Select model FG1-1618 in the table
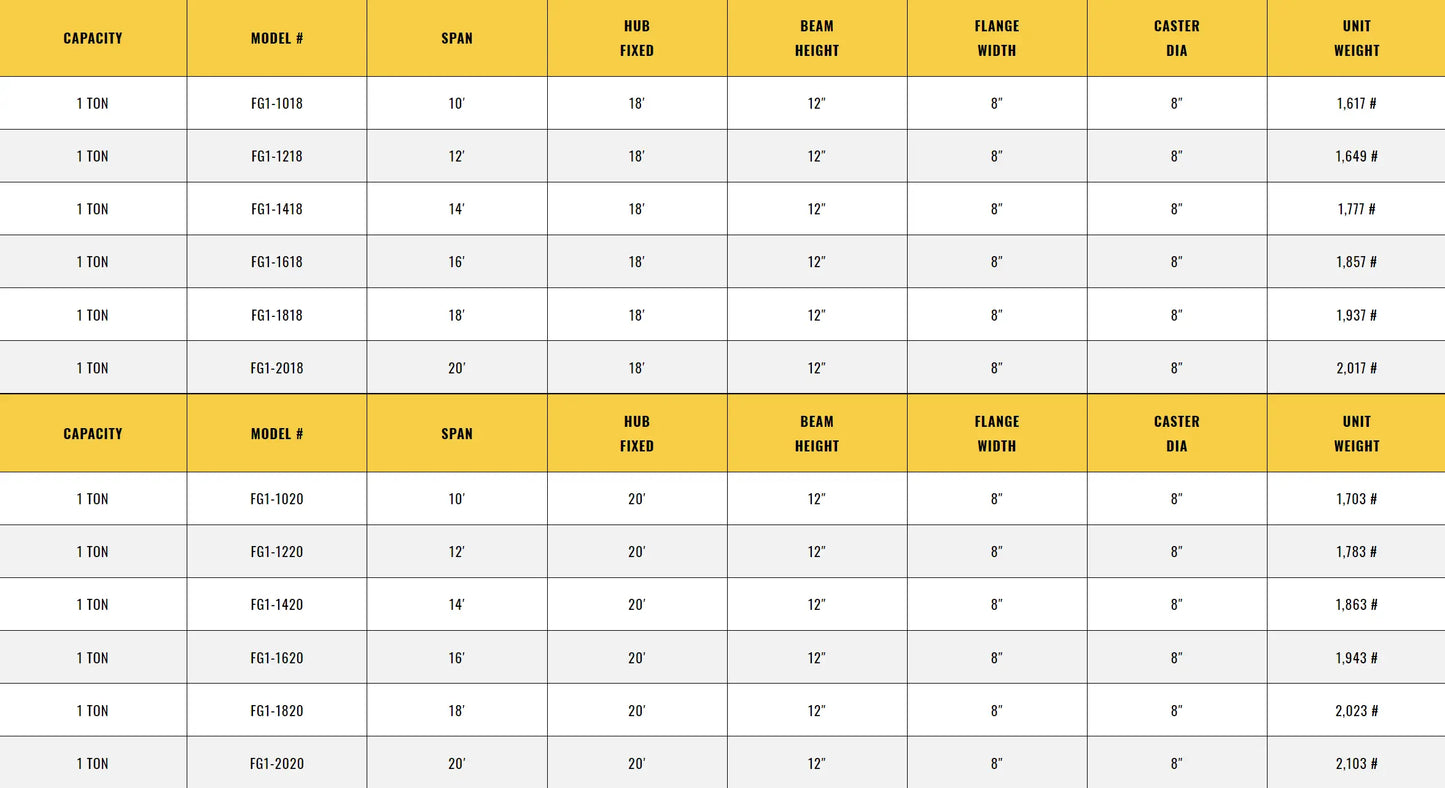 pyautogui.click(x=277, y=262)
